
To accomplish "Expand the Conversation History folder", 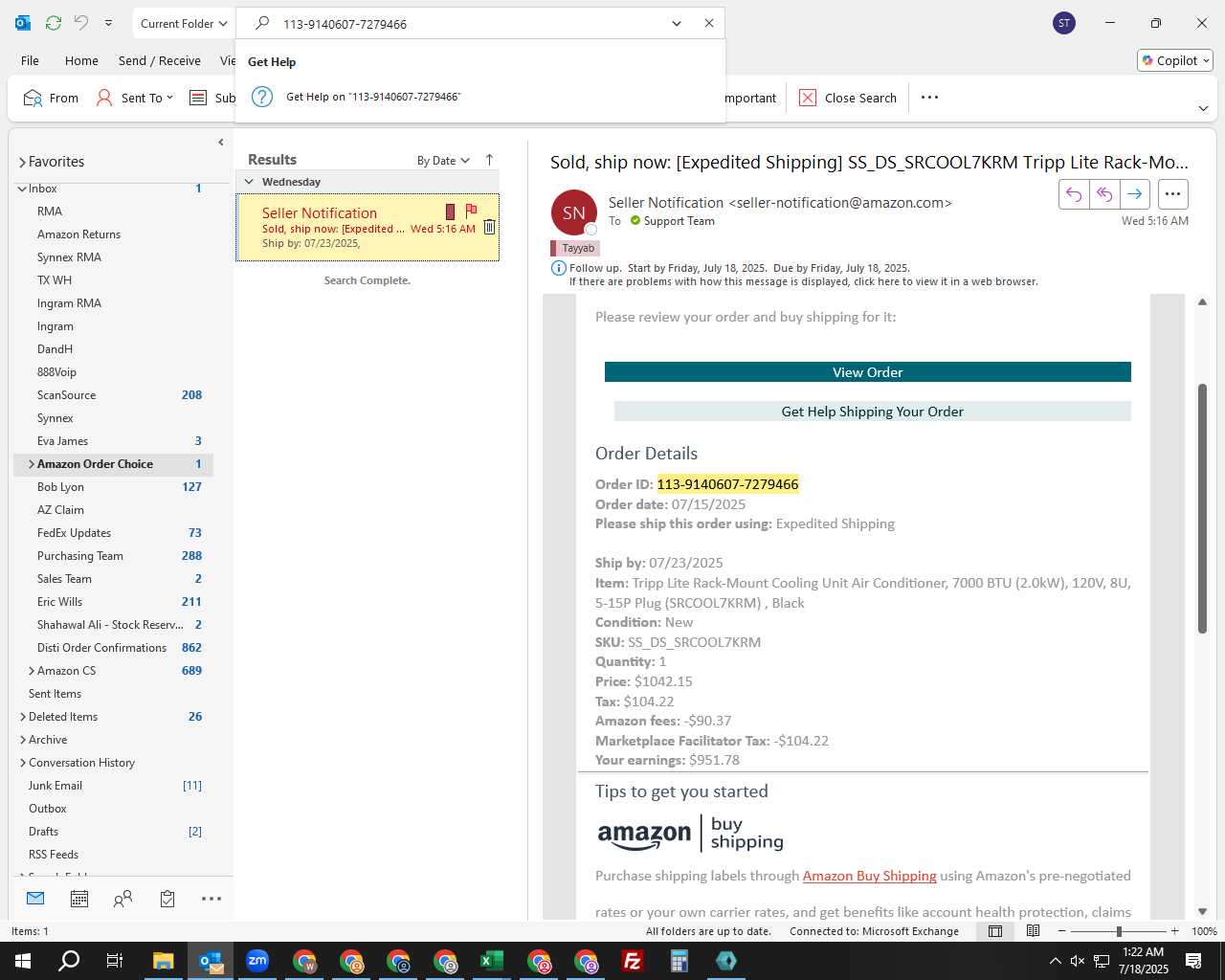I will click(x=22, y=763).
